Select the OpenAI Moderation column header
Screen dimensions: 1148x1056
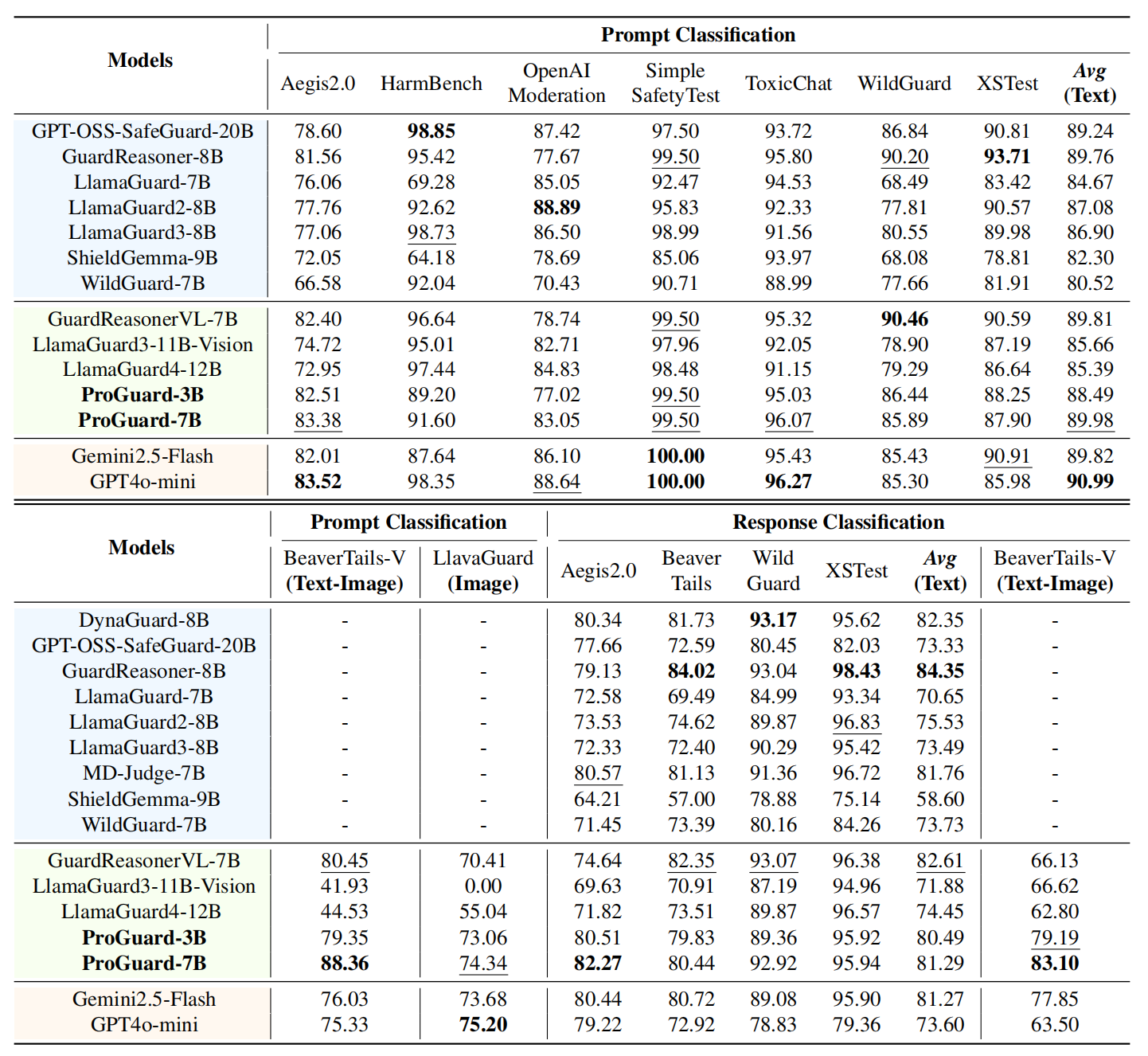(556, 84)
